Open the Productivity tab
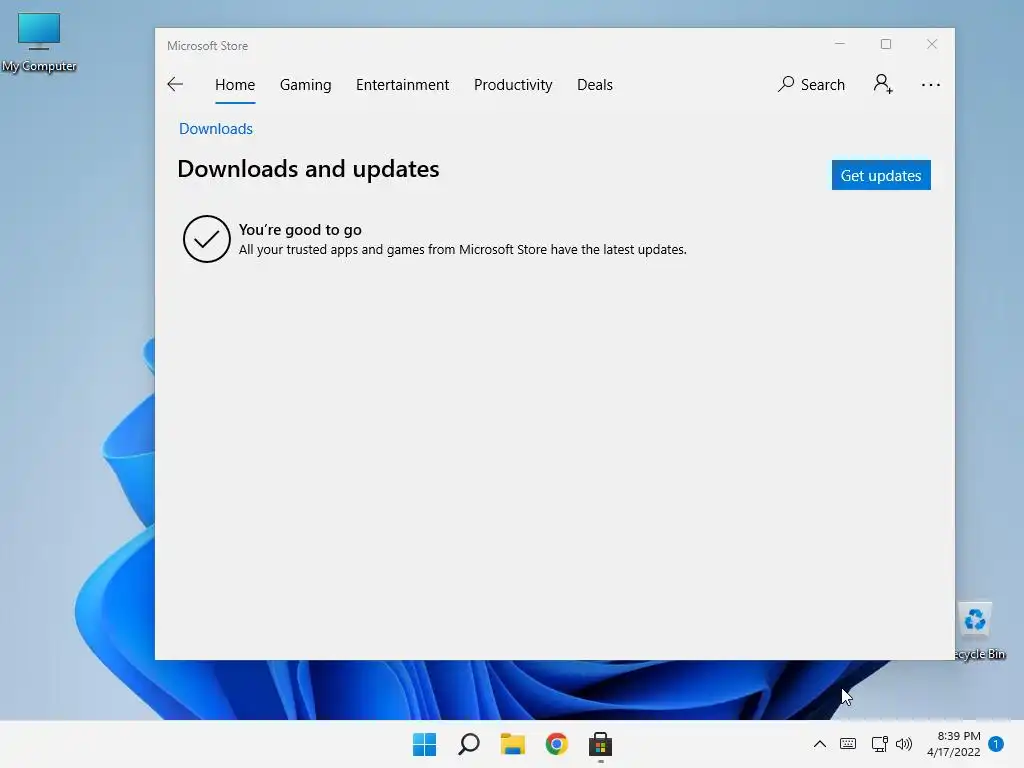This screenshot has width=1024, height=768. [513, 85]
